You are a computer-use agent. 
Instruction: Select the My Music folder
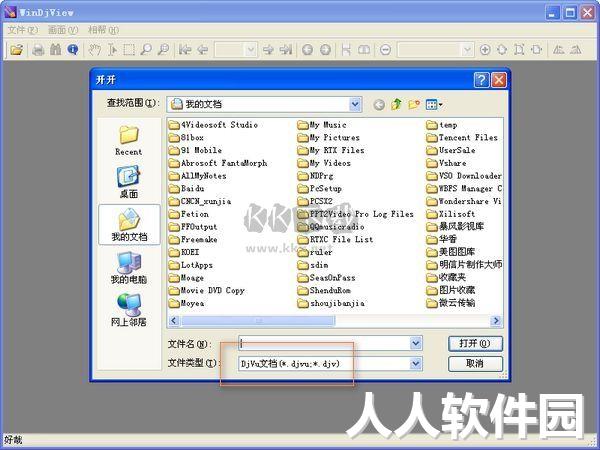(x=322, y=125)
